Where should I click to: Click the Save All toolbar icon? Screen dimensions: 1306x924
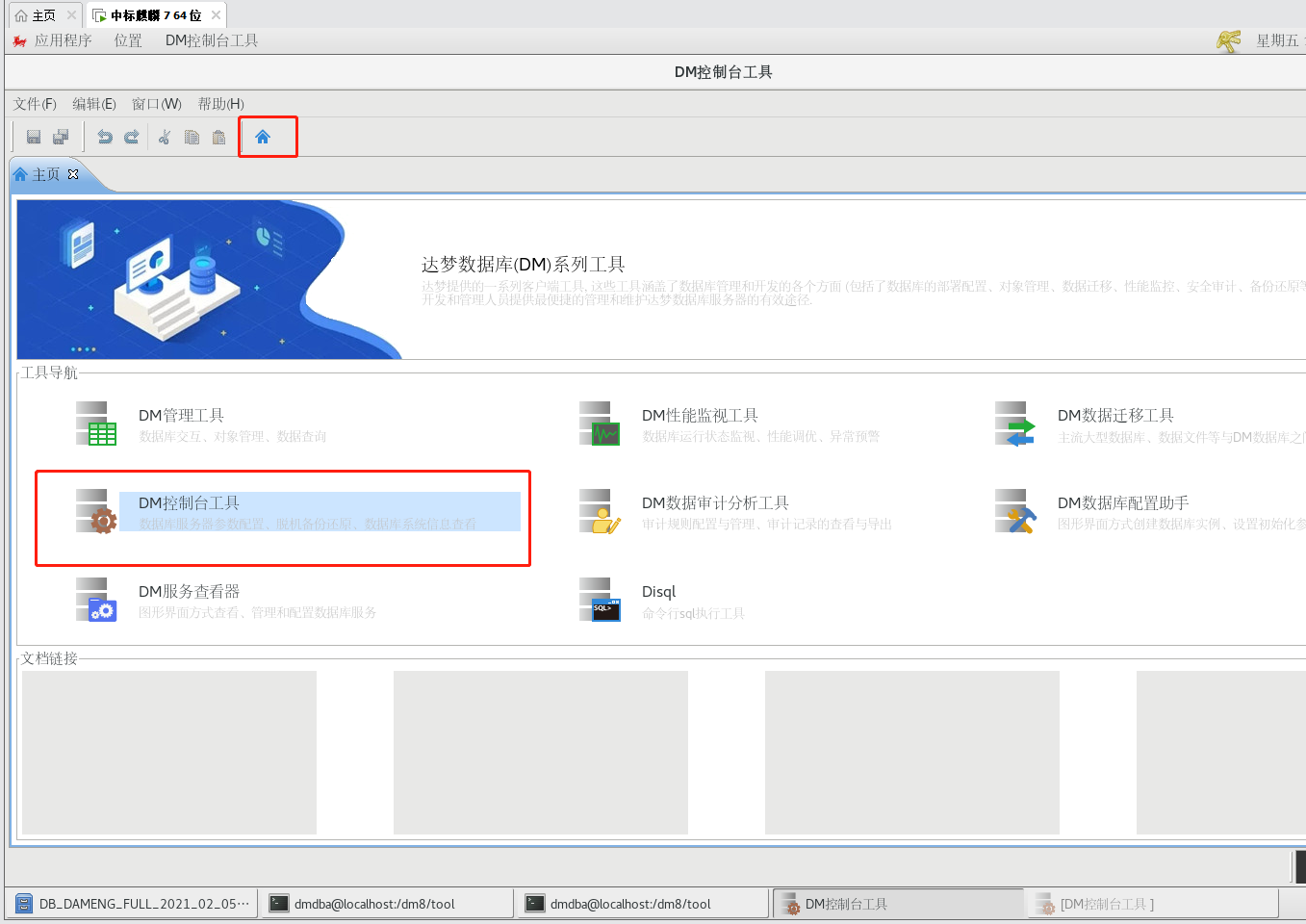coord(61,138)
